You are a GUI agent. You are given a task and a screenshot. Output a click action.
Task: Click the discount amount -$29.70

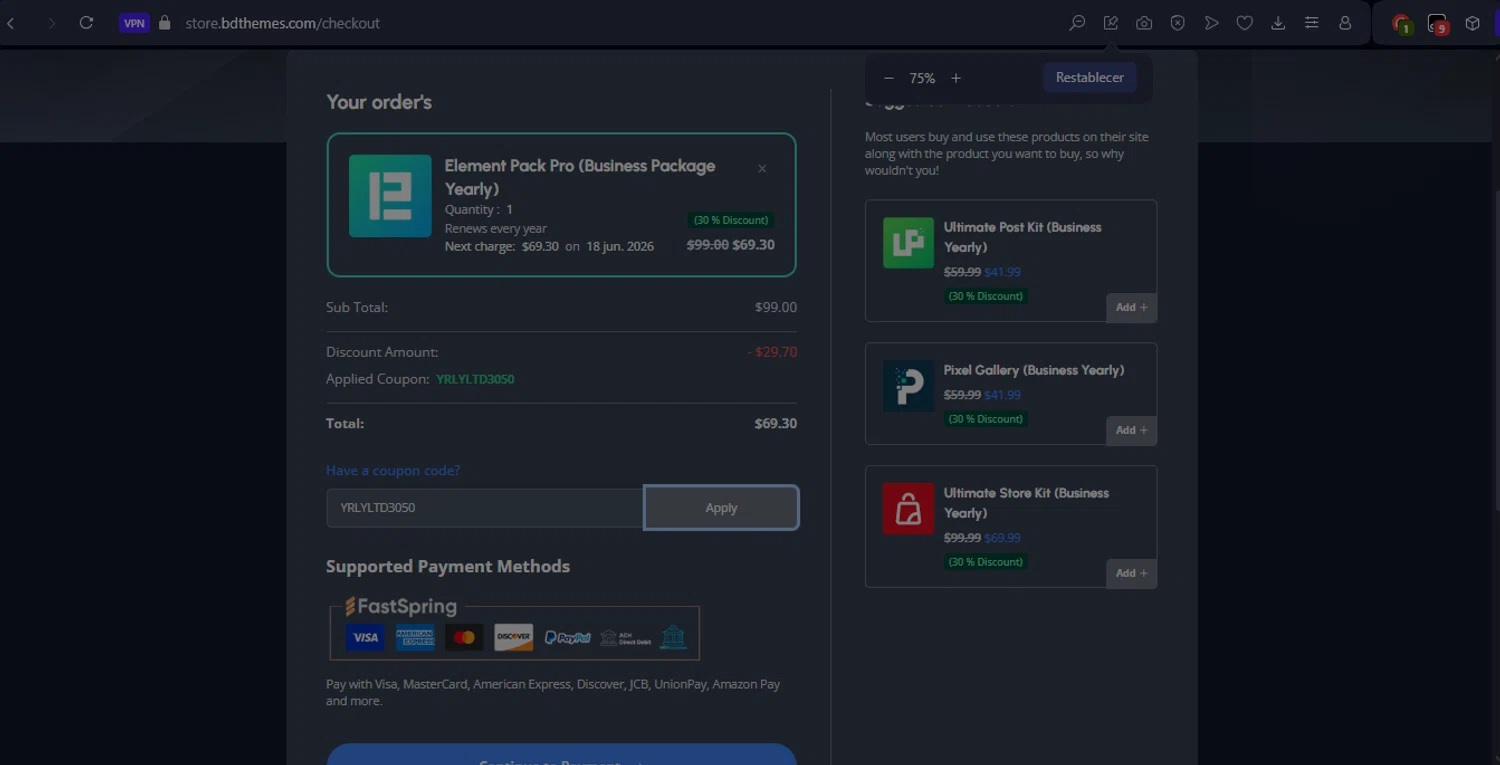[x=772, y=352]
